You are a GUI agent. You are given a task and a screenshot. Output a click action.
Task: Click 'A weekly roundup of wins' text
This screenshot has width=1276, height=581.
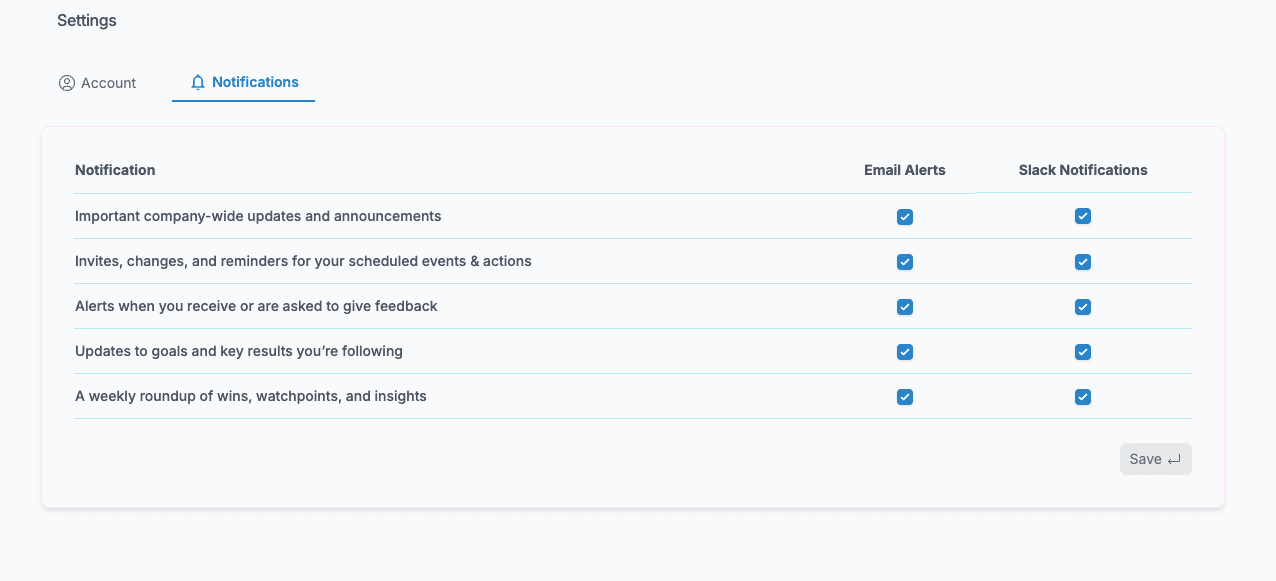click(251, 396)
